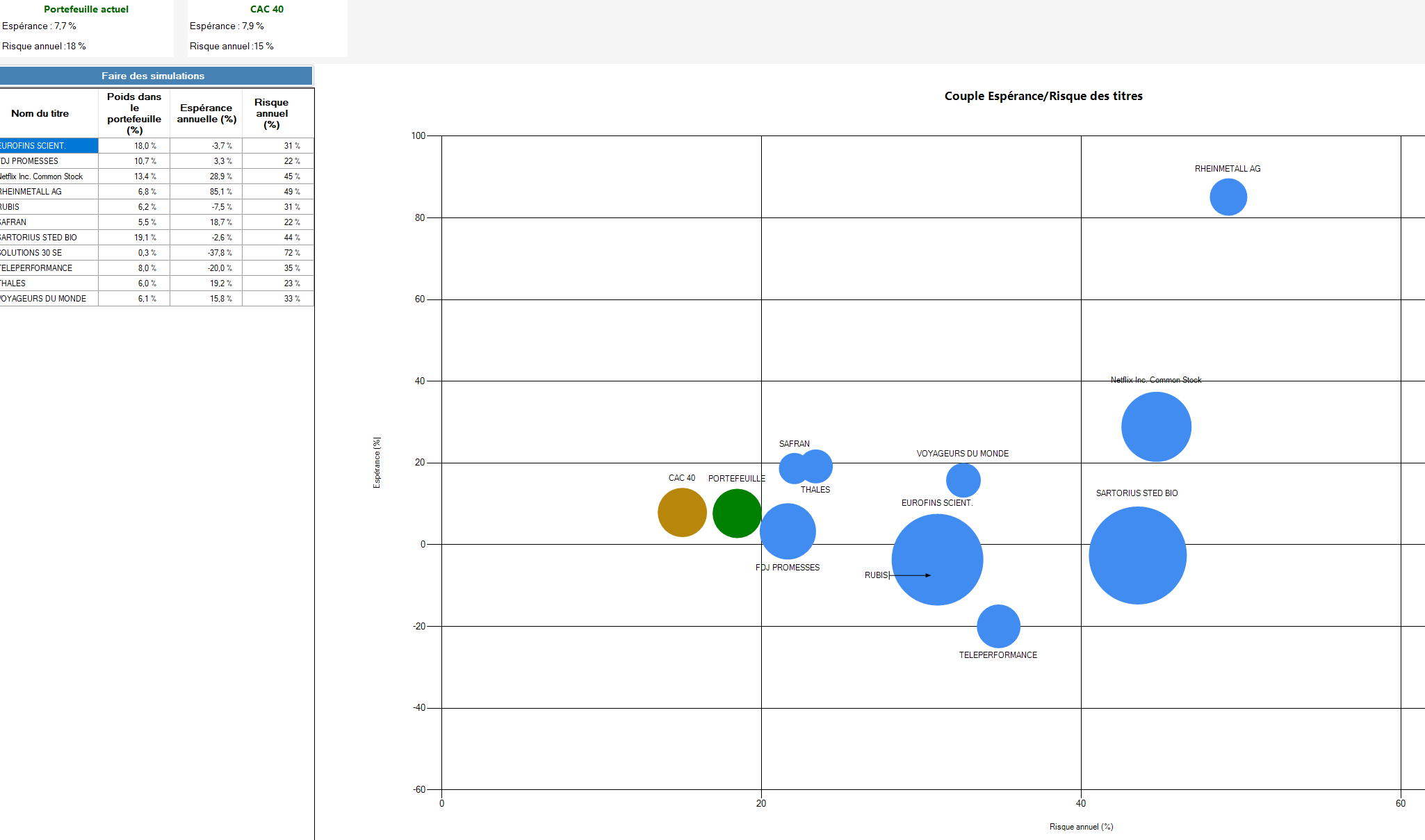The width and height of the screenshot is (1425, 840).
Task: Click the 72 % risque cell
Action: point(278,253)
